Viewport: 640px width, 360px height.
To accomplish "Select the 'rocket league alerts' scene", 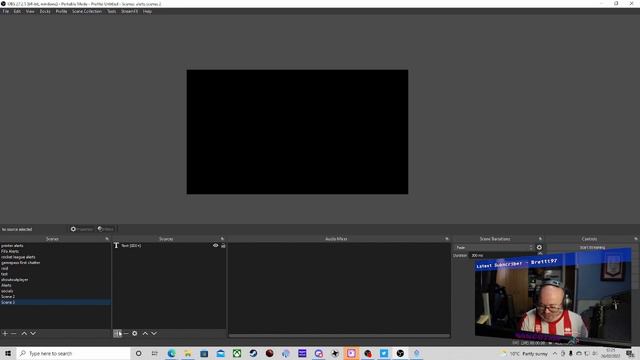I will click(x=55, y=257).
